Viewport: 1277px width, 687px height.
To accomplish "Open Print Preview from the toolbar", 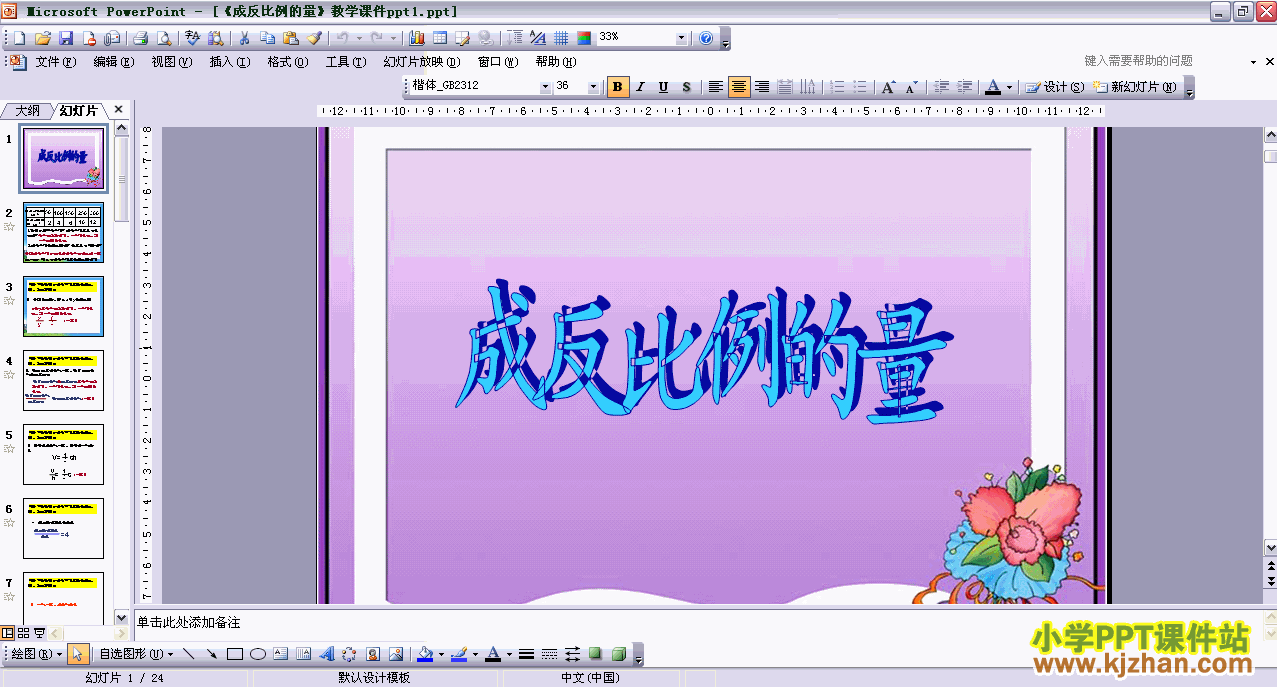I will 164,38.
